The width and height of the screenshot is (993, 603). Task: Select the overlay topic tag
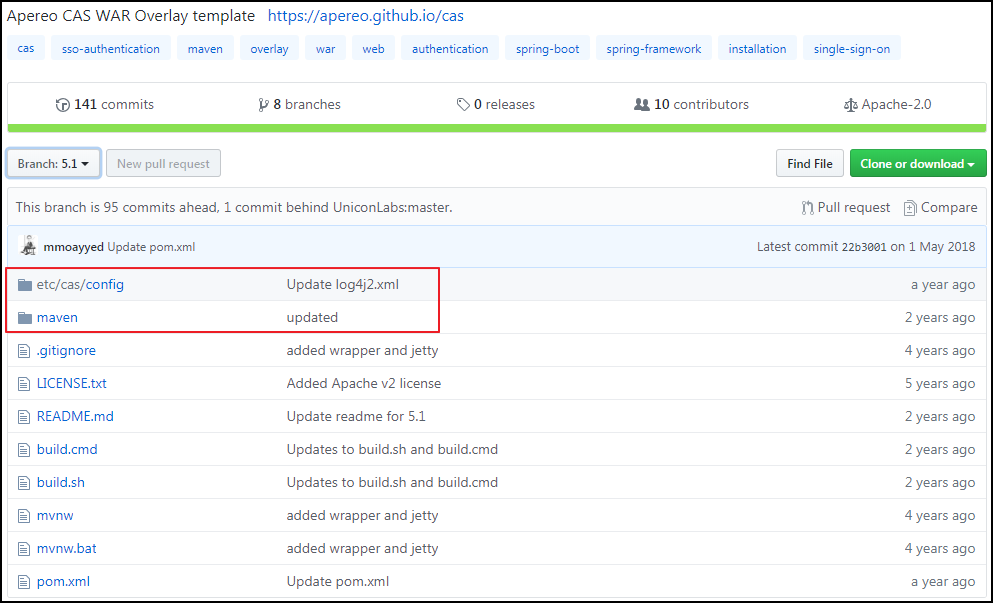pyautogui.click(x=269, y=48)
